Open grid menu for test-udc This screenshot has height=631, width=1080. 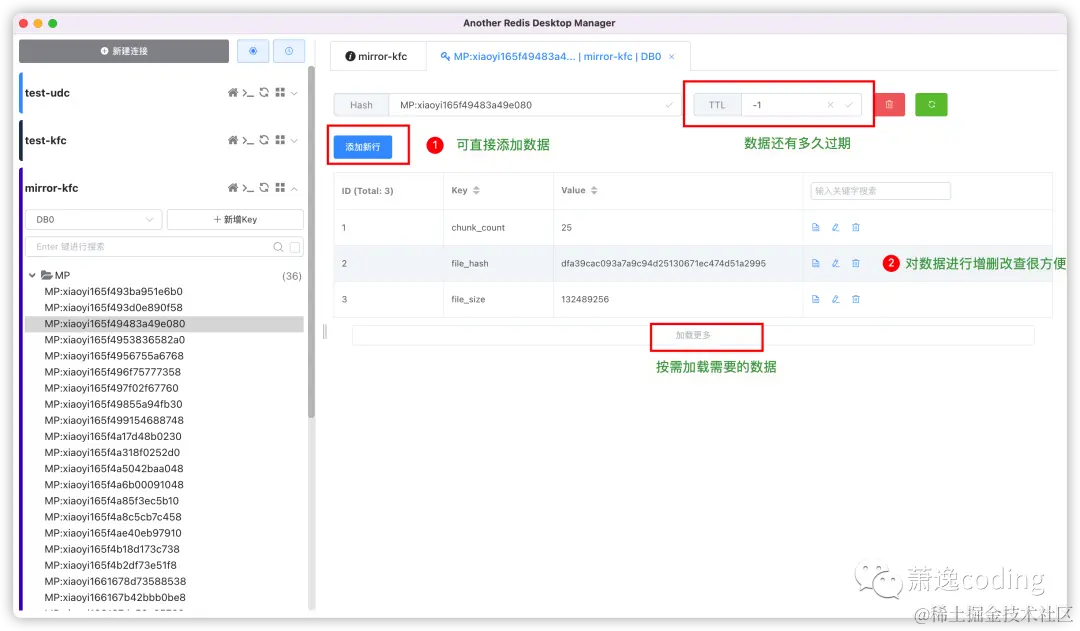[x=280, y=92]
